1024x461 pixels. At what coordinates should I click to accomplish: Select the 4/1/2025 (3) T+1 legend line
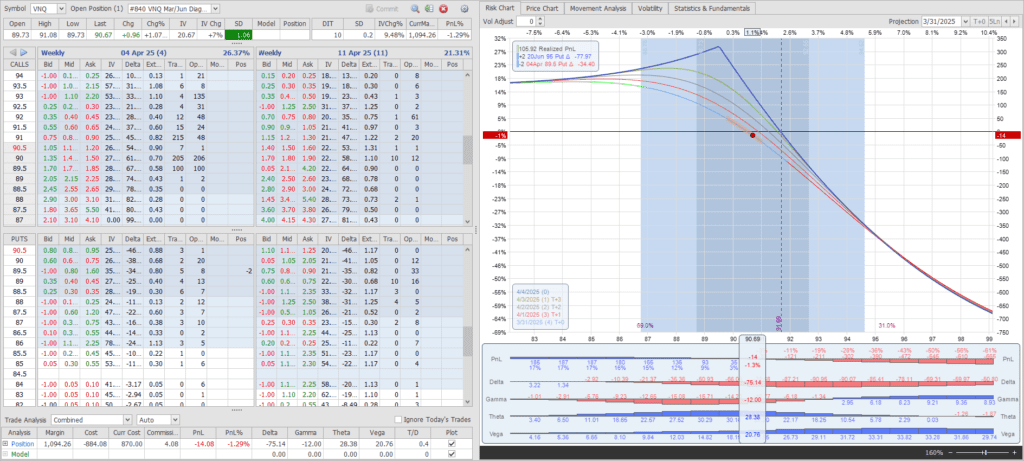click(537, 313)
